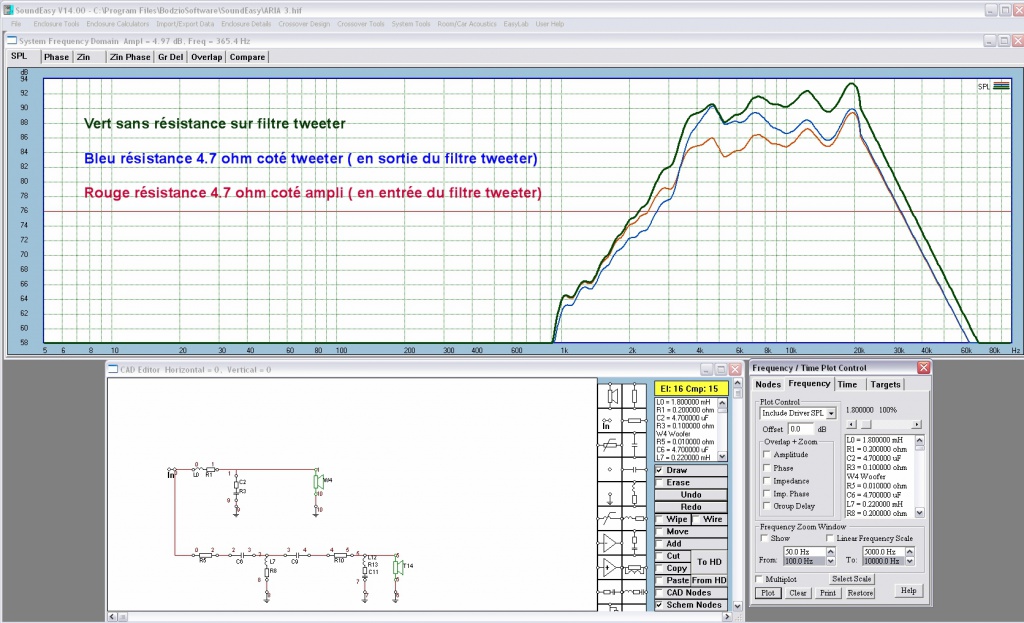Screen dimensions: 1024x623
Task: Click the Offset dB input field
Action: [x=801, y=429]
